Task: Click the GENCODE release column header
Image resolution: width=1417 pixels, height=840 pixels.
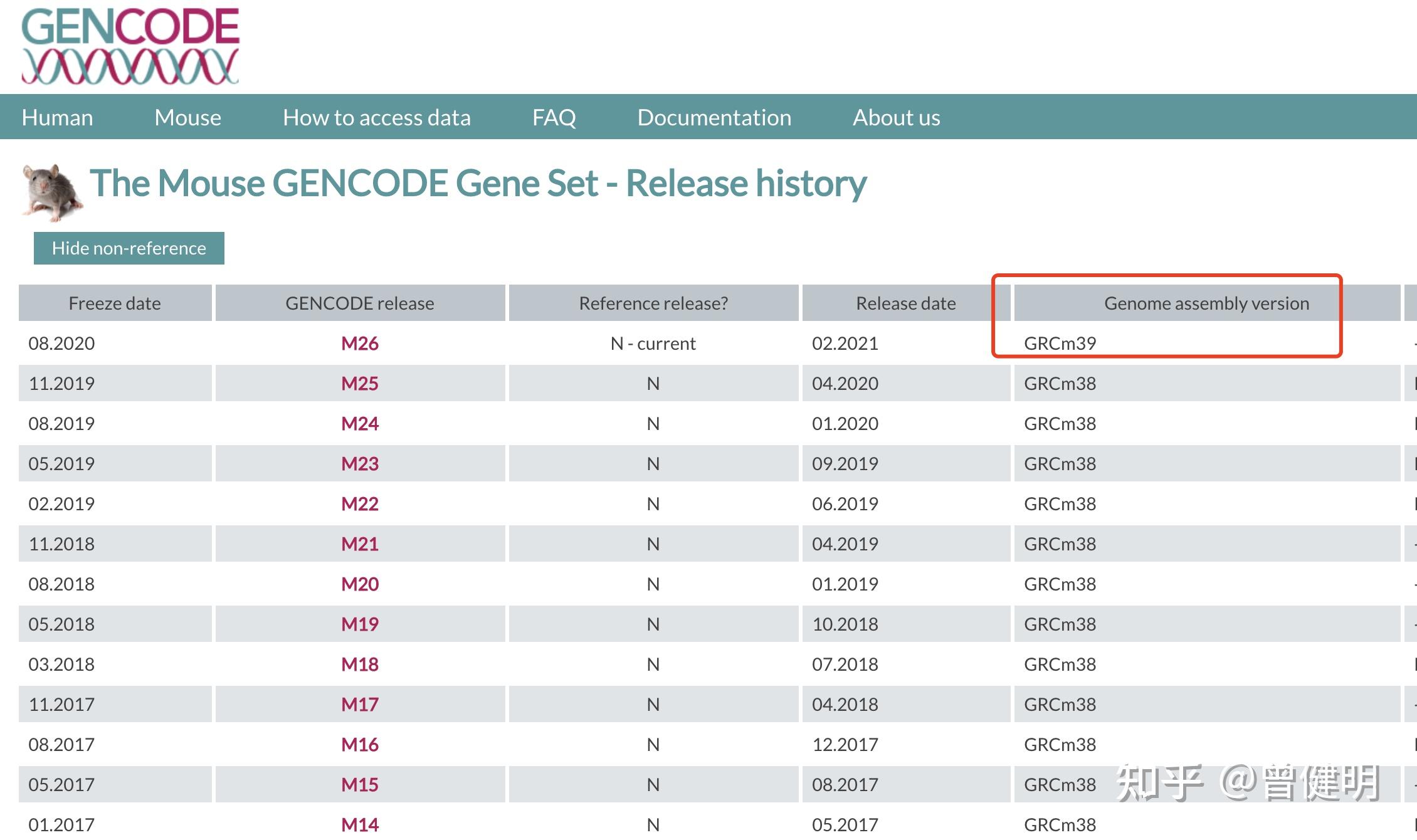Action: (x=359, y=303)
